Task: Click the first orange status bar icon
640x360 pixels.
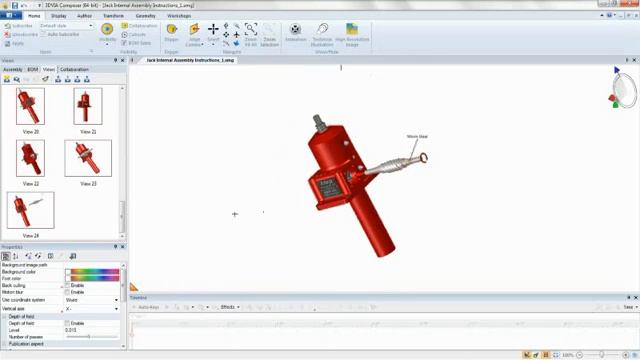Action: (527, 355)
